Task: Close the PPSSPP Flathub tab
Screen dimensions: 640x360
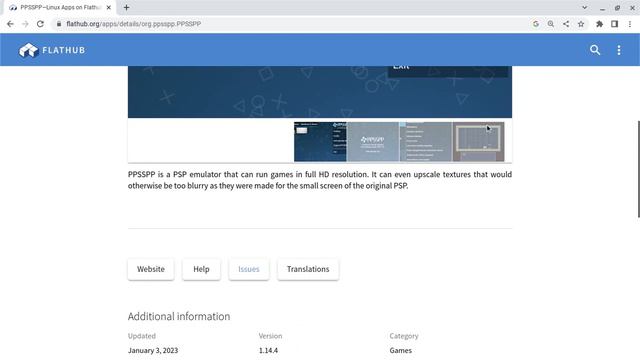Action: pyautogui.click(x=109, y=7)
